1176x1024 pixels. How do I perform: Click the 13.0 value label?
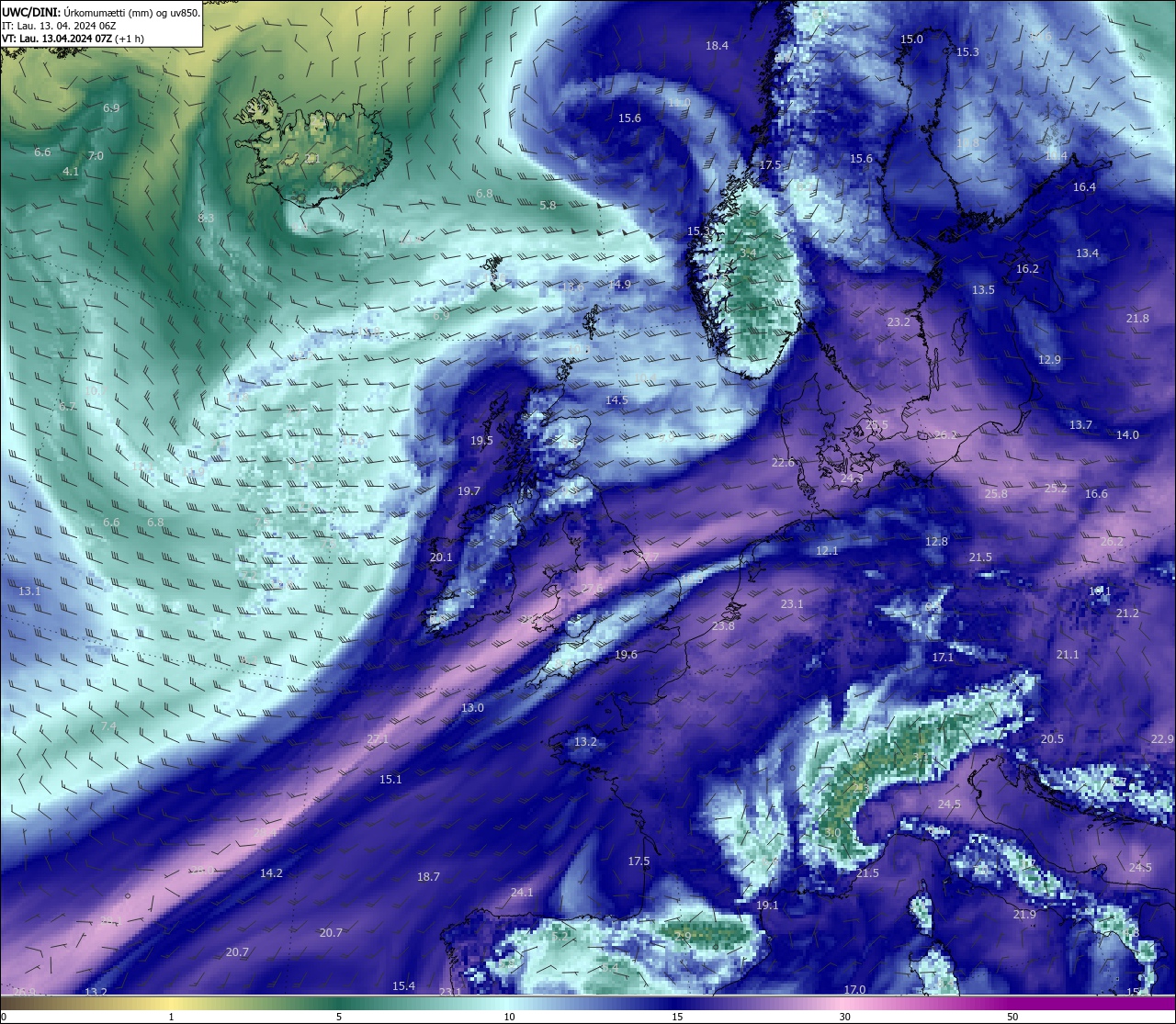pyautogui.click(x=472, y=708)
